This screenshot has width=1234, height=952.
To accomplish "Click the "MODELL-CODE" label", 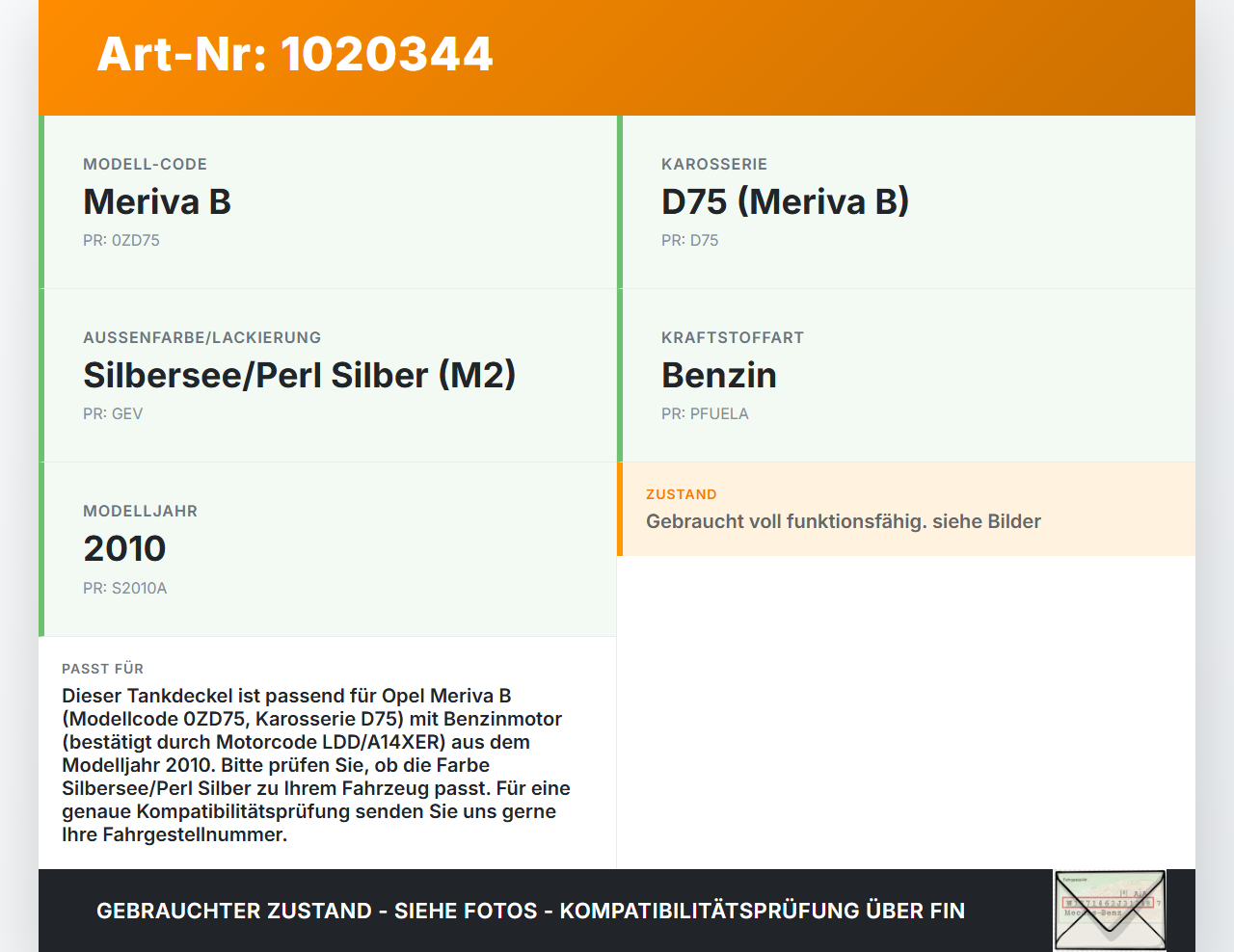I will coord(145,164).
